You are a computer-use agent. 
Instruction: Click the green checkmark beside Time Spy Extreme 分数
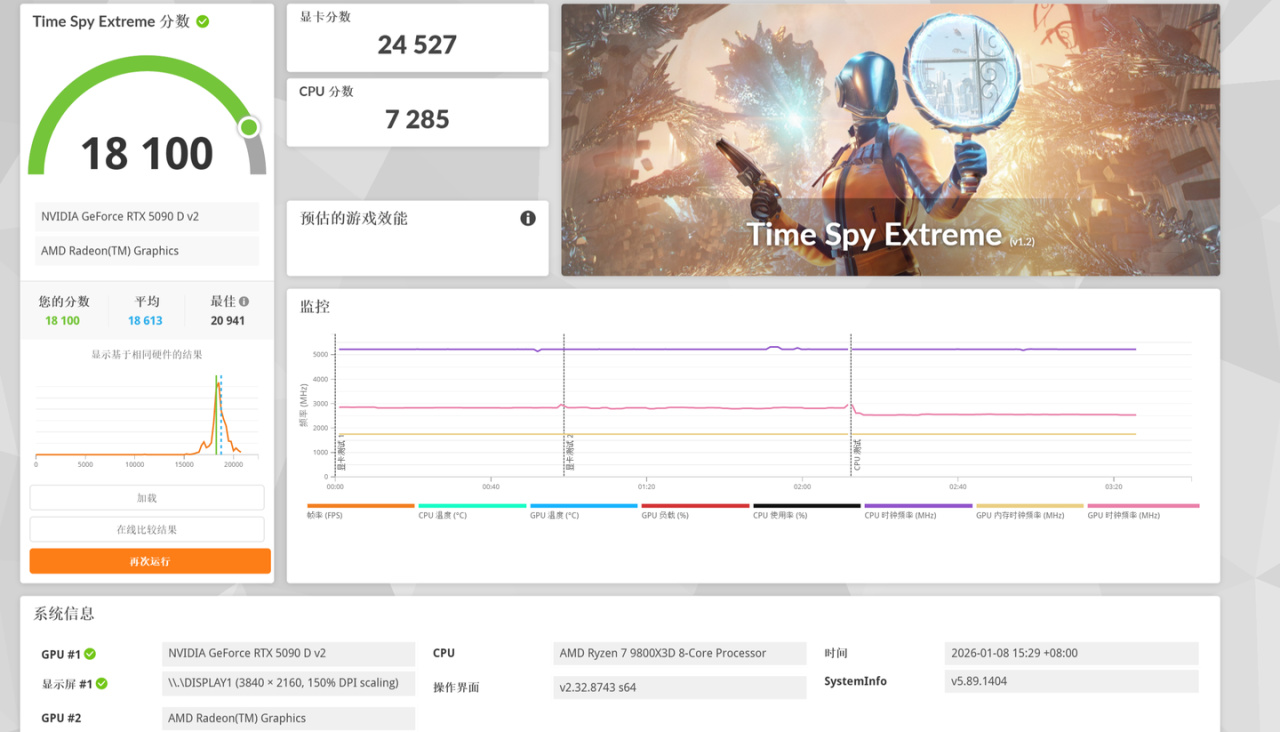click(x=203, y=21)
